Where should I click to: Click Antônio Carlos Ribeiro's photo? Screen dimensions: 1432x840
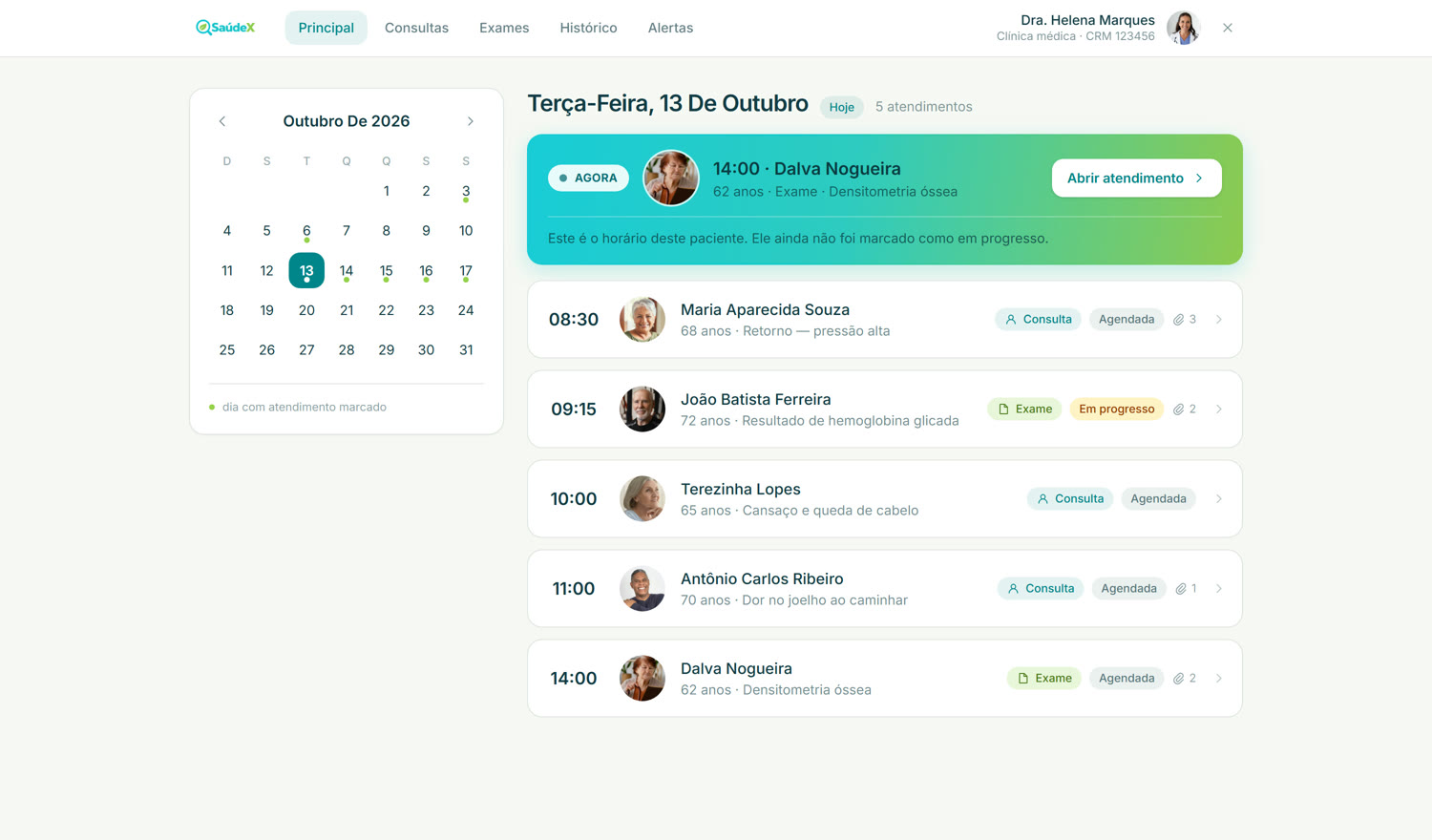click(x=642, y=589)
